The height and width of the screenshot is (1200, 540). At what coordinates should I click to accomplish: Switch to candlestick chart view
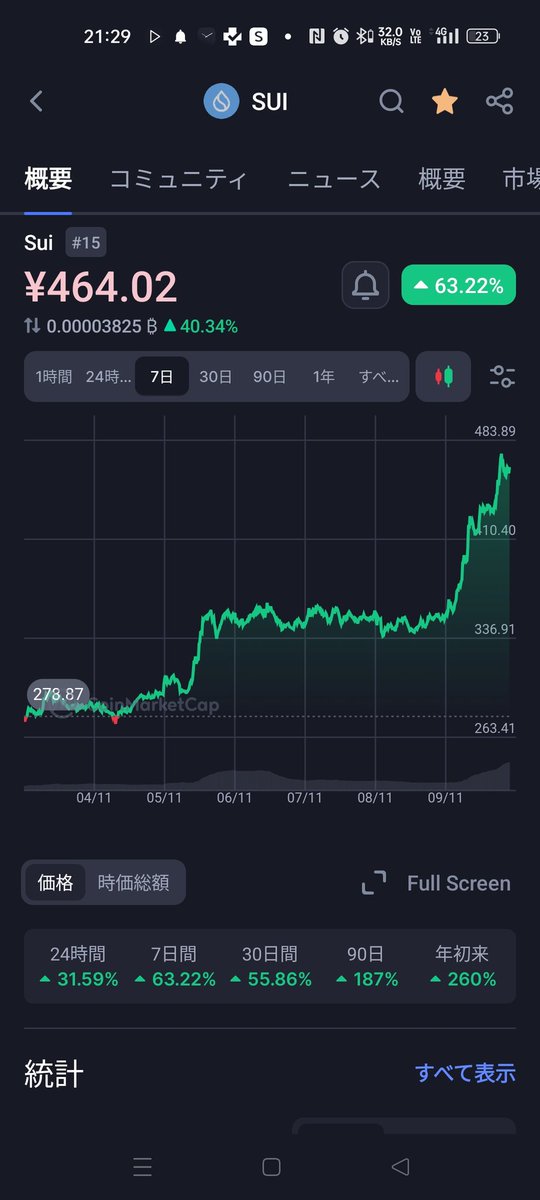click(x=443, y=376)
